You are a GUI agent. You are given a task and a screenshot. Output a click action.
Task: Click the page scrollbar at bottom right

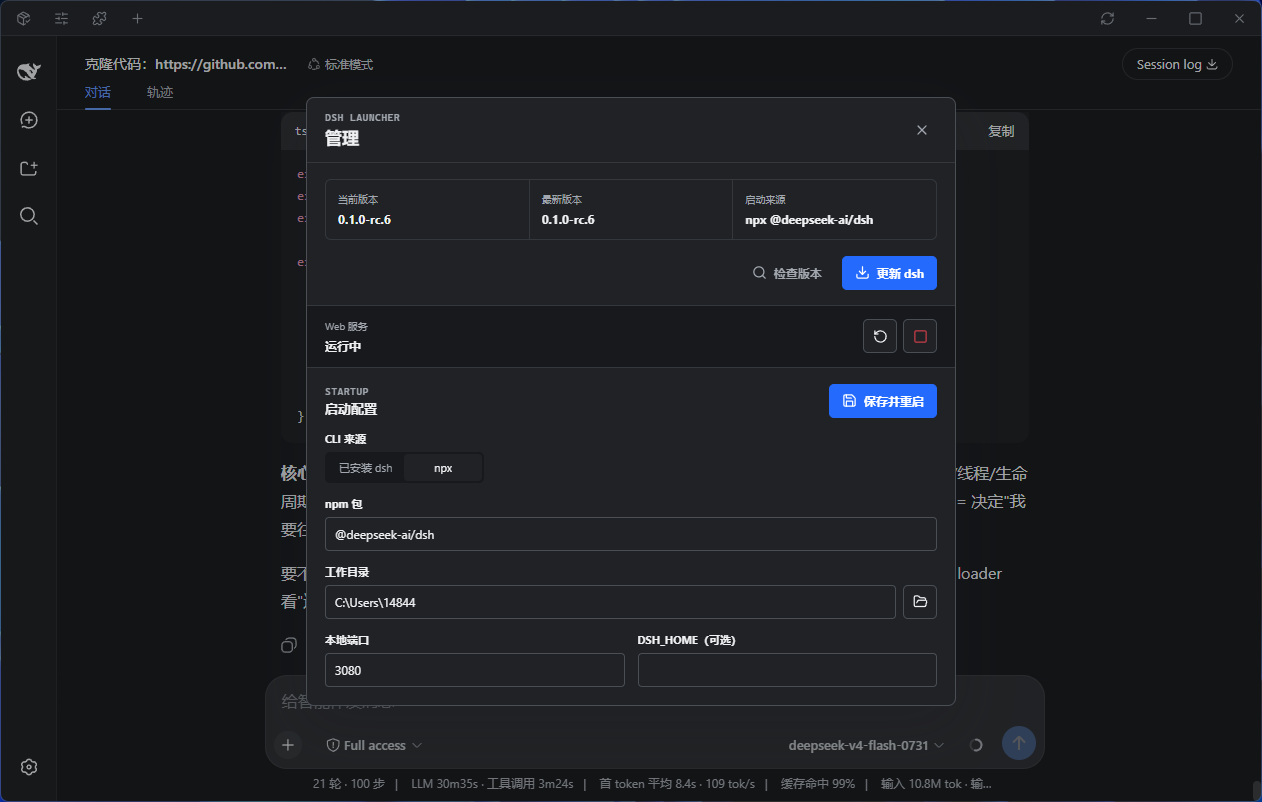[x=1257, y=791]
